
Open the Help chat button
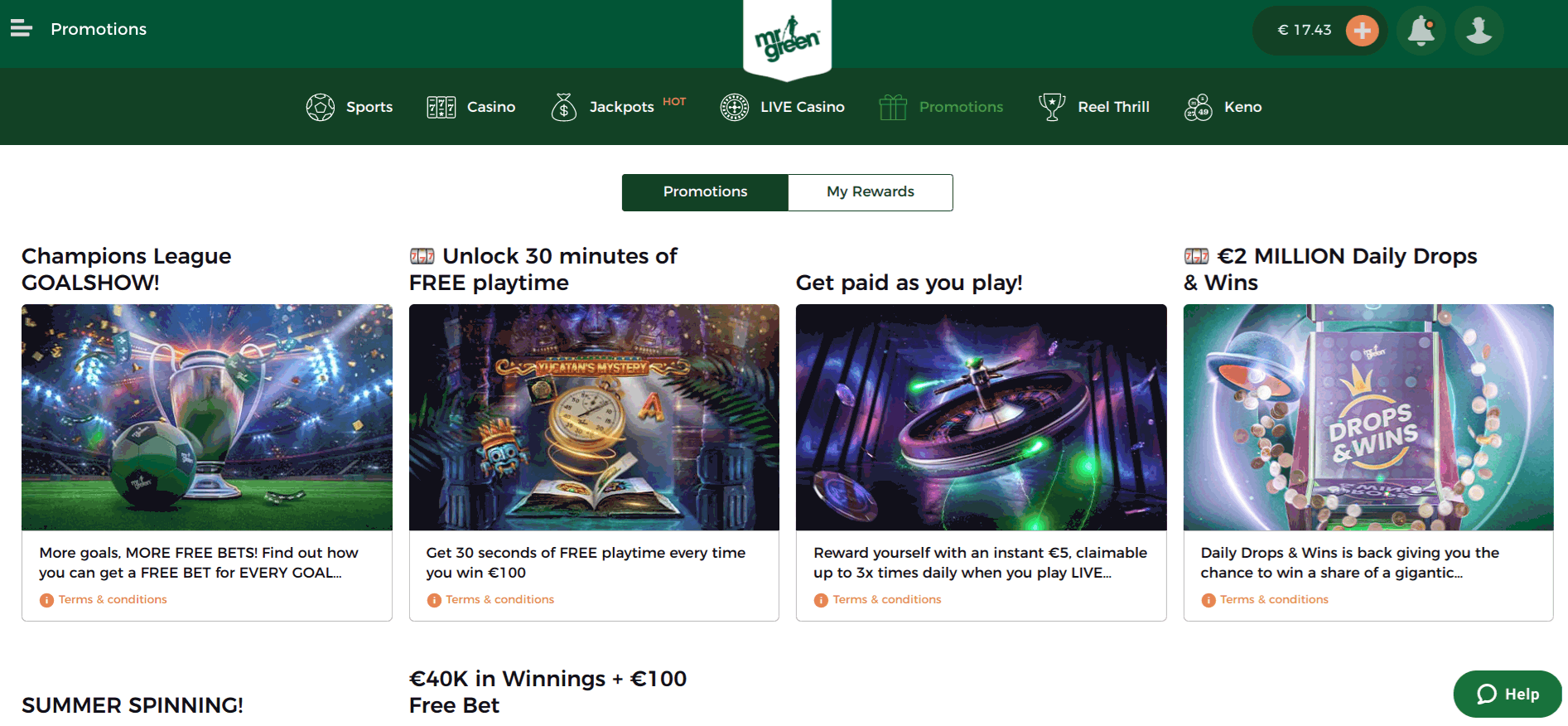pos(1508,694)
